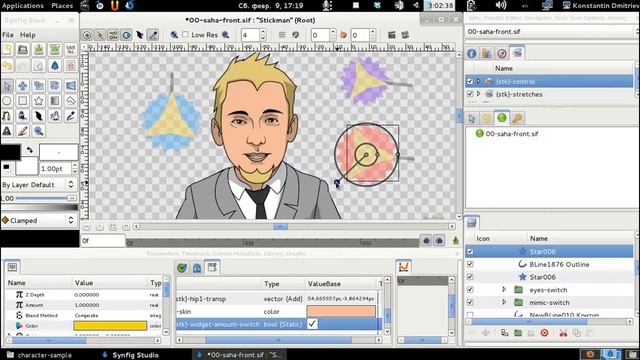Toggle the eyes-switch layer checkbox

(x=470, y=289)
